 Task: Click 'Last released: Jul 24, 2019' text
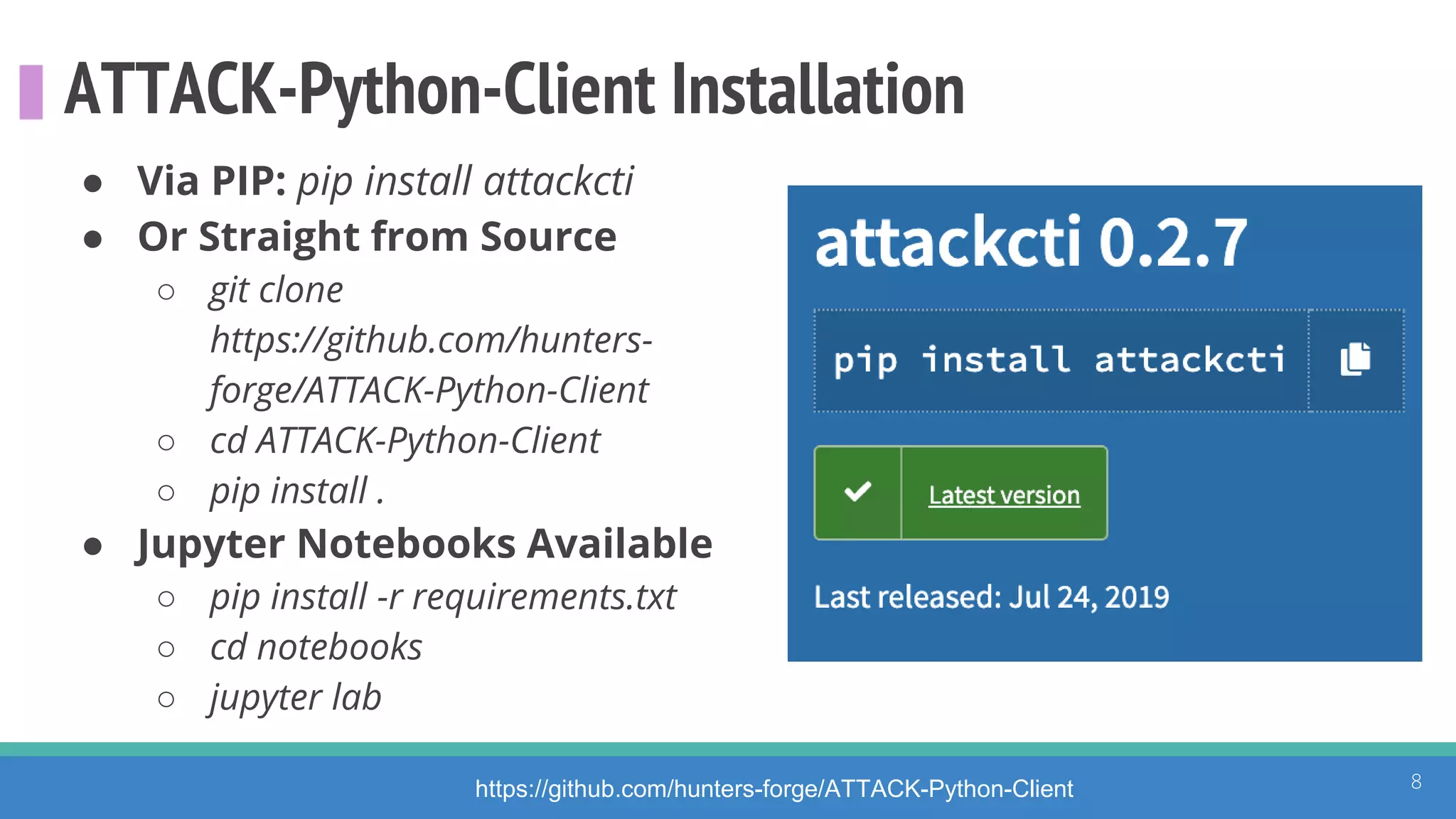(x=991, y=597)
